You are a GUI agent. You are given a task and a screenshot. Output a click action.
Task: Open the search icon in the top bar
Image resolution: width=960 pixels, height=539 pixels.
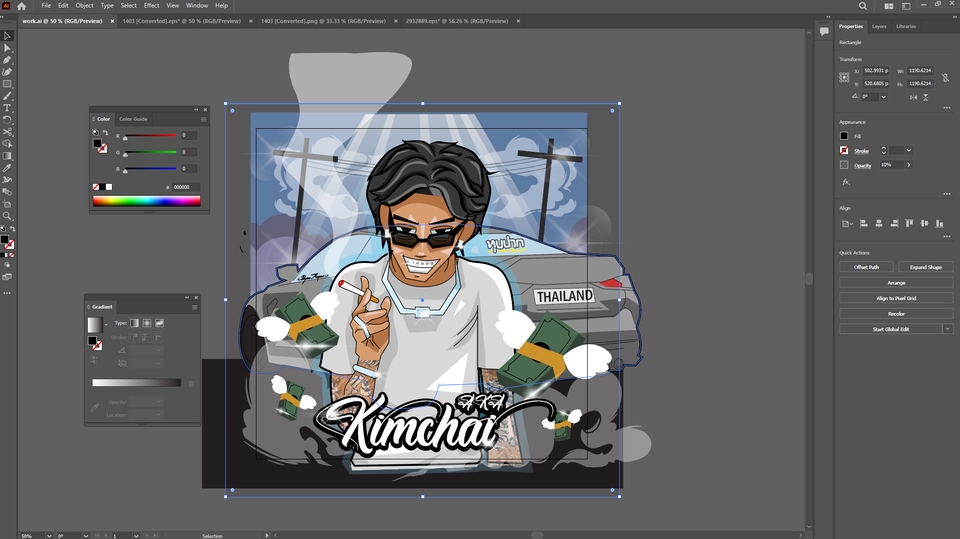click(x=863, y=6)
